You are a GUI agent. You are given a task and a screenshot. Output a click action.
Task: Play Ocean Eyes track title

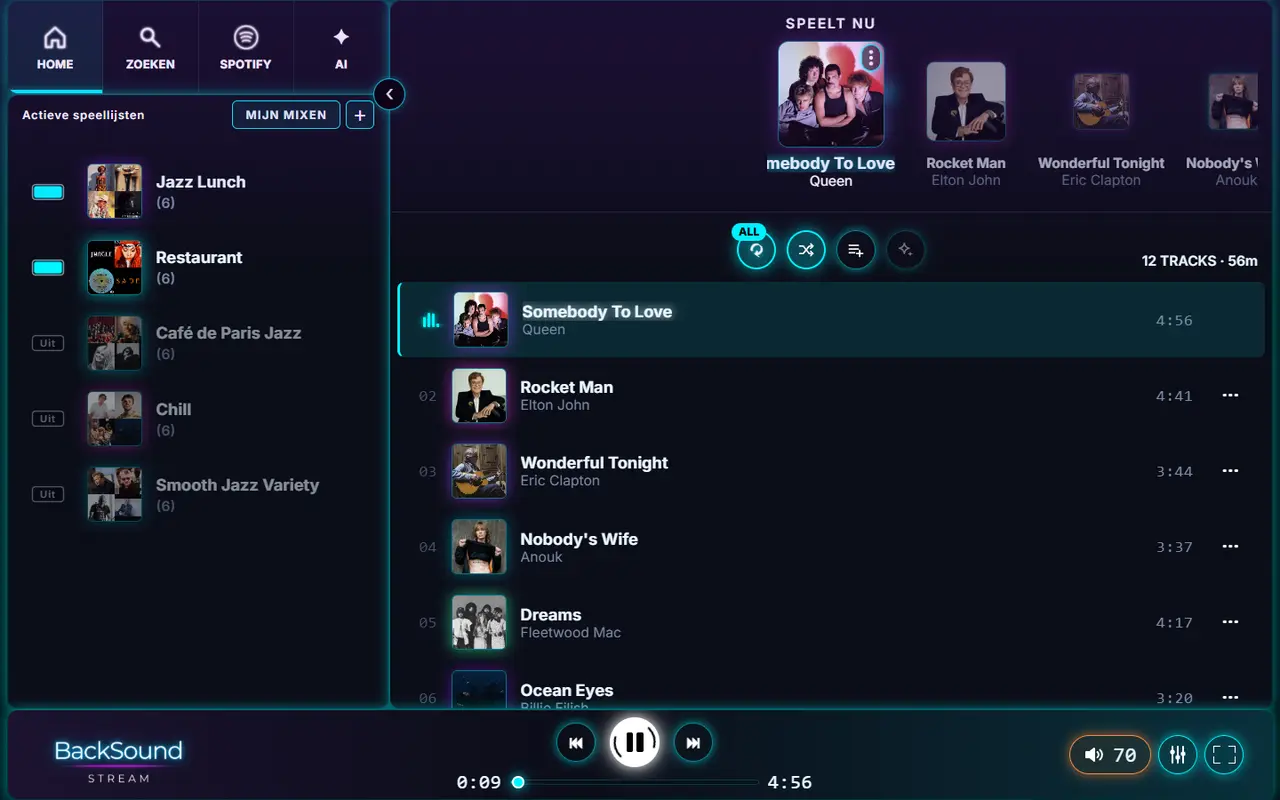click(566, 691)
